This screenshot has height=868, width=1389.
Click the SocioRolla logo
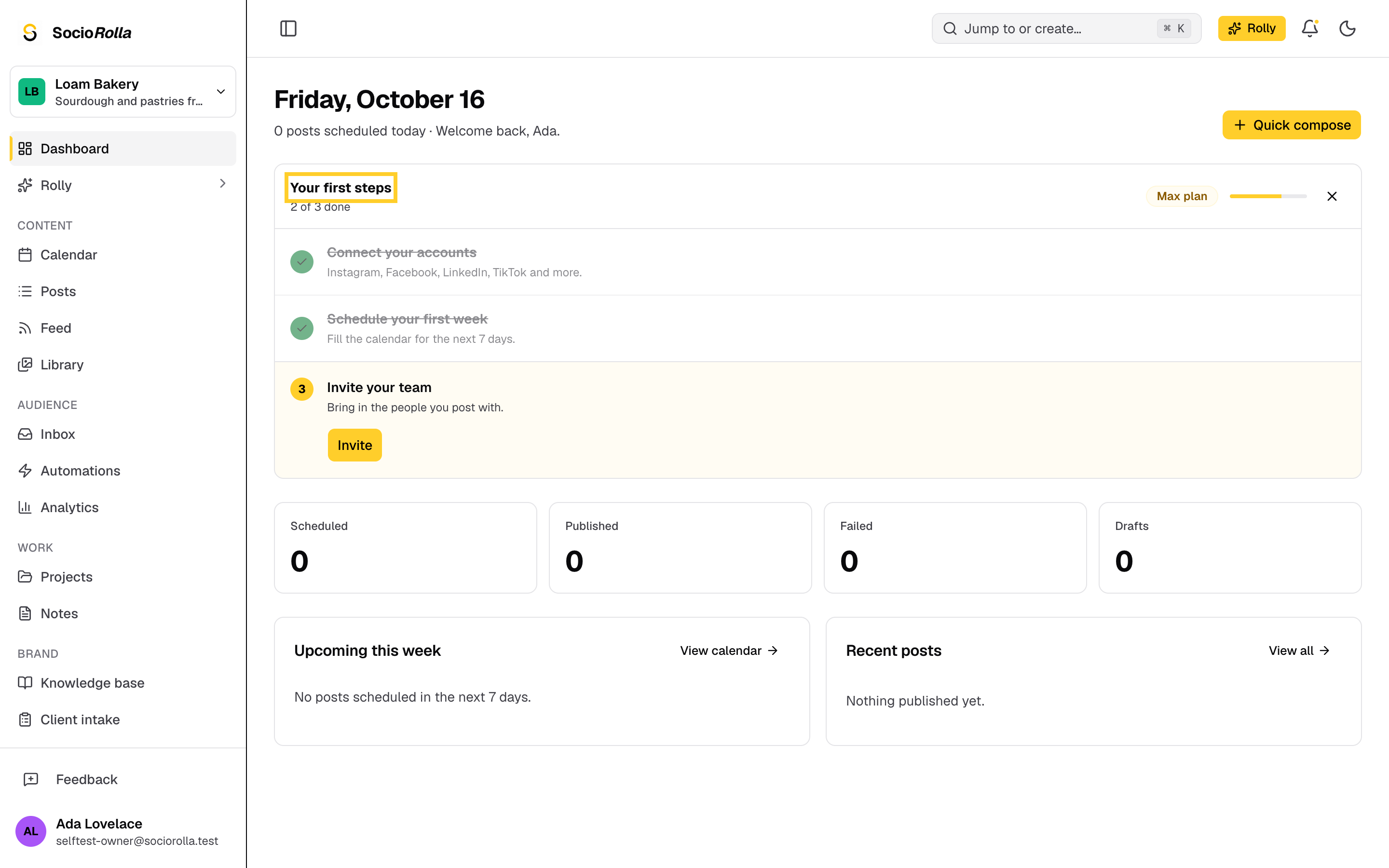click(x=76, y=32)
